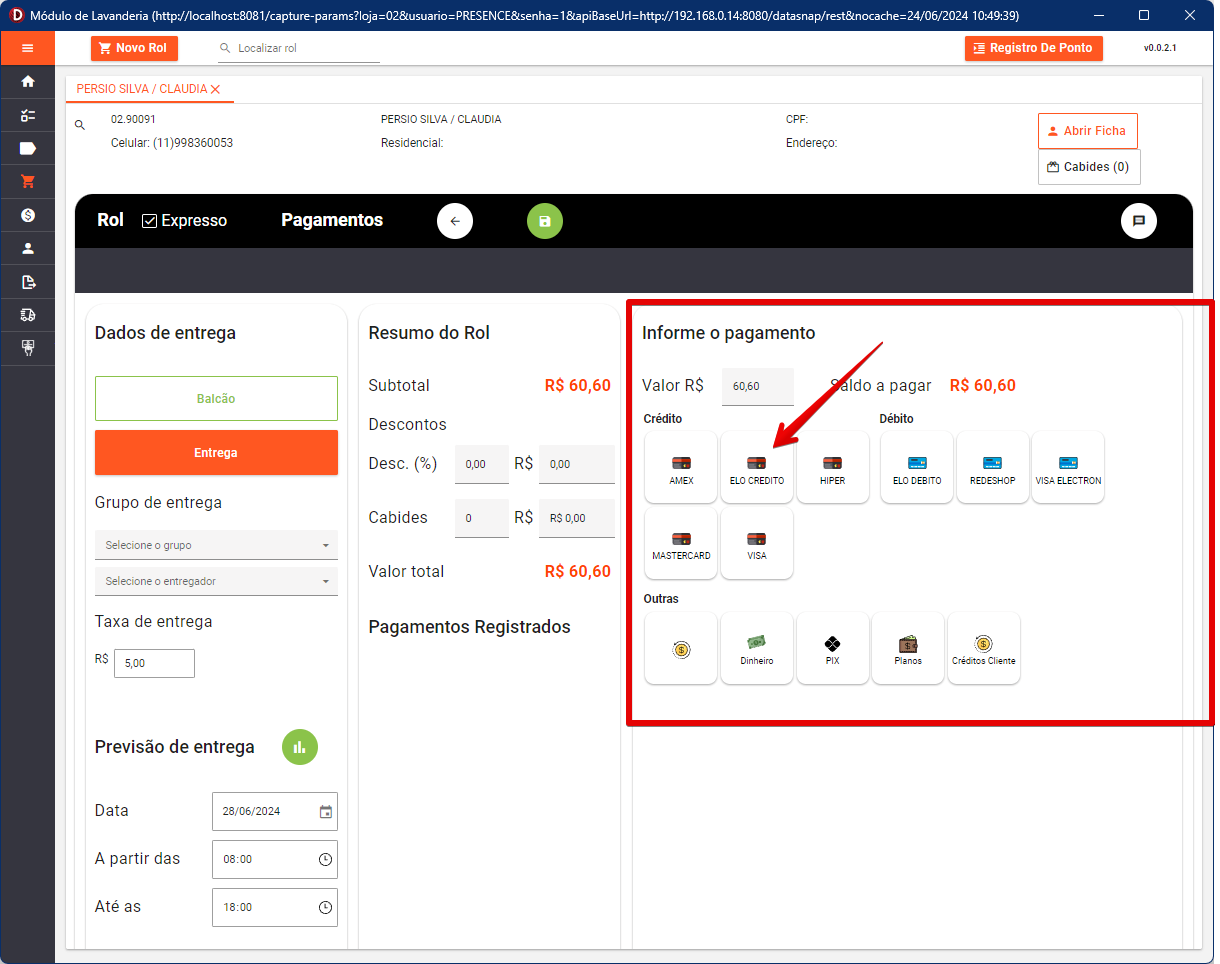Click the magnifier icon beside customer code 02.90091
Viewport: 1220px width, 964px height.
pyautogui.click(x=80, y=125)
